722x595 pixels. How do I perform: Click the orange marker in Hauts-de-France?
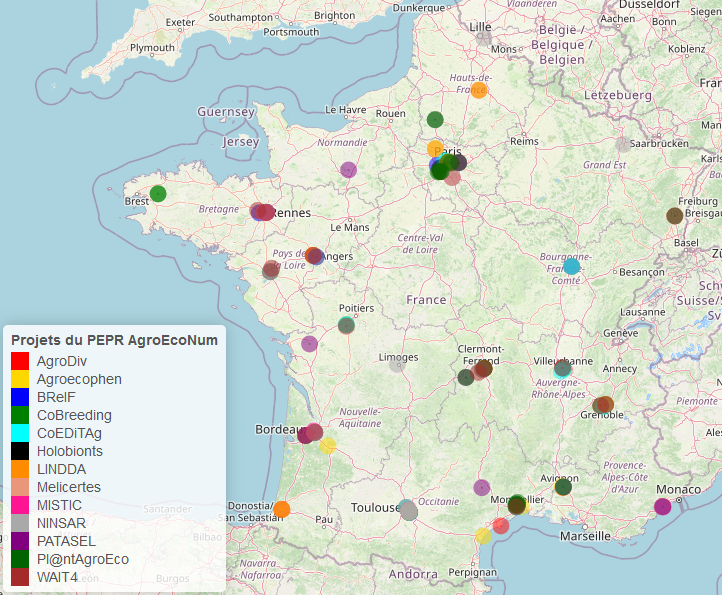click(x=479, y=90)
